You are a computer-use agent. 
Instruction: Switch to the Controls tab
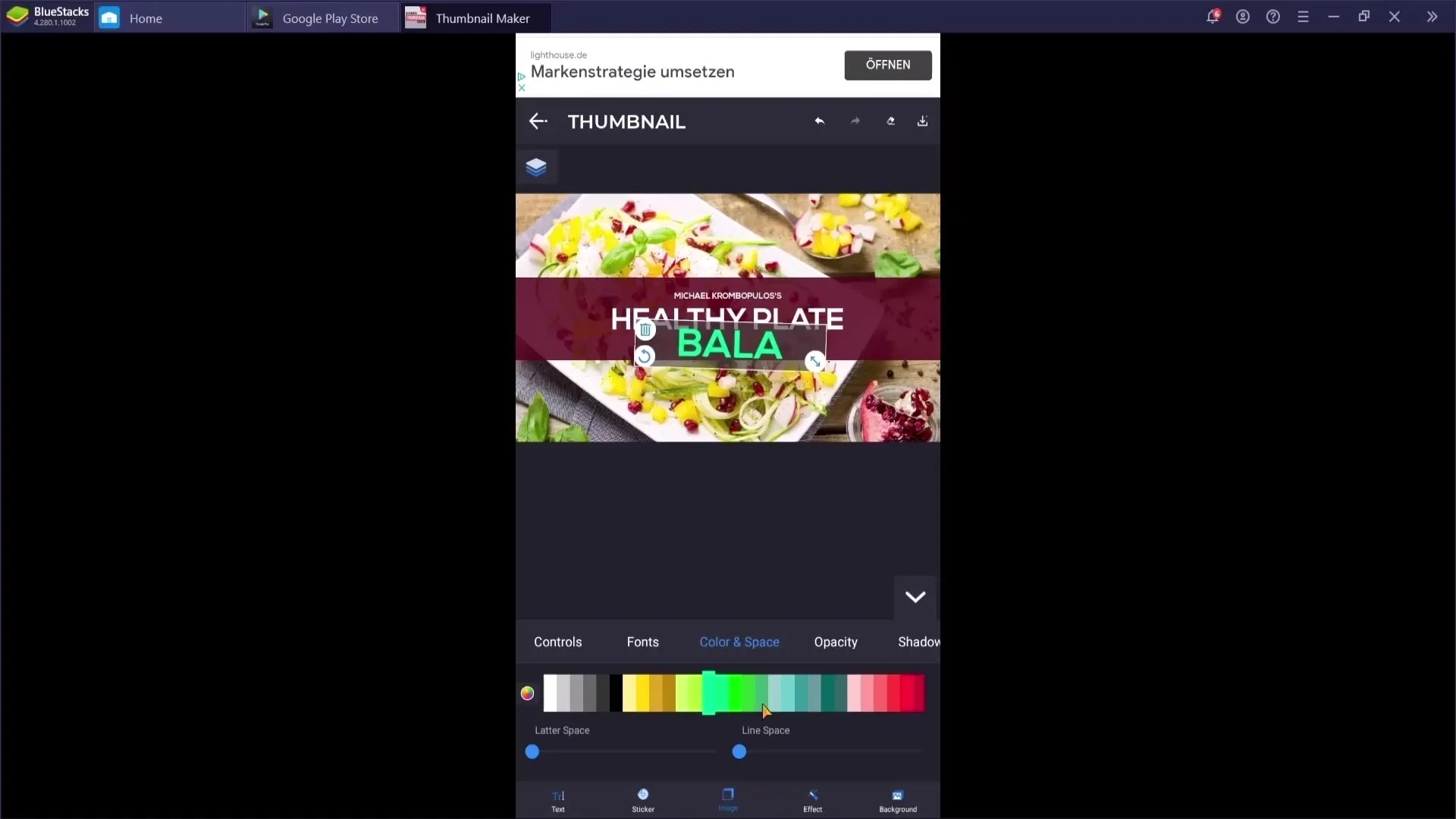pyautogui.click(x=557, y=641)
